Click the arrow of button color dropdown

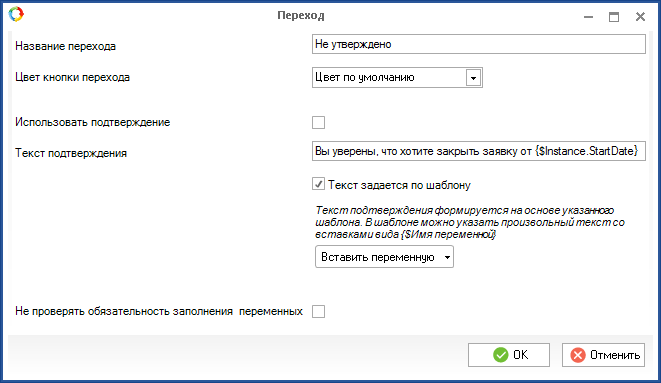point(473,78)
